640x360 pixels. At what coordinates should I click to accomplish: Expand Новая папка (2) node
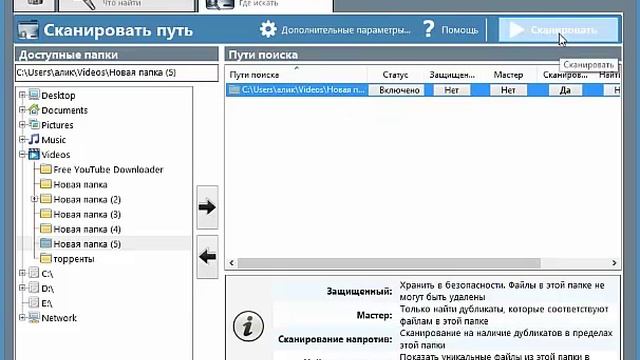pos(34,199)
